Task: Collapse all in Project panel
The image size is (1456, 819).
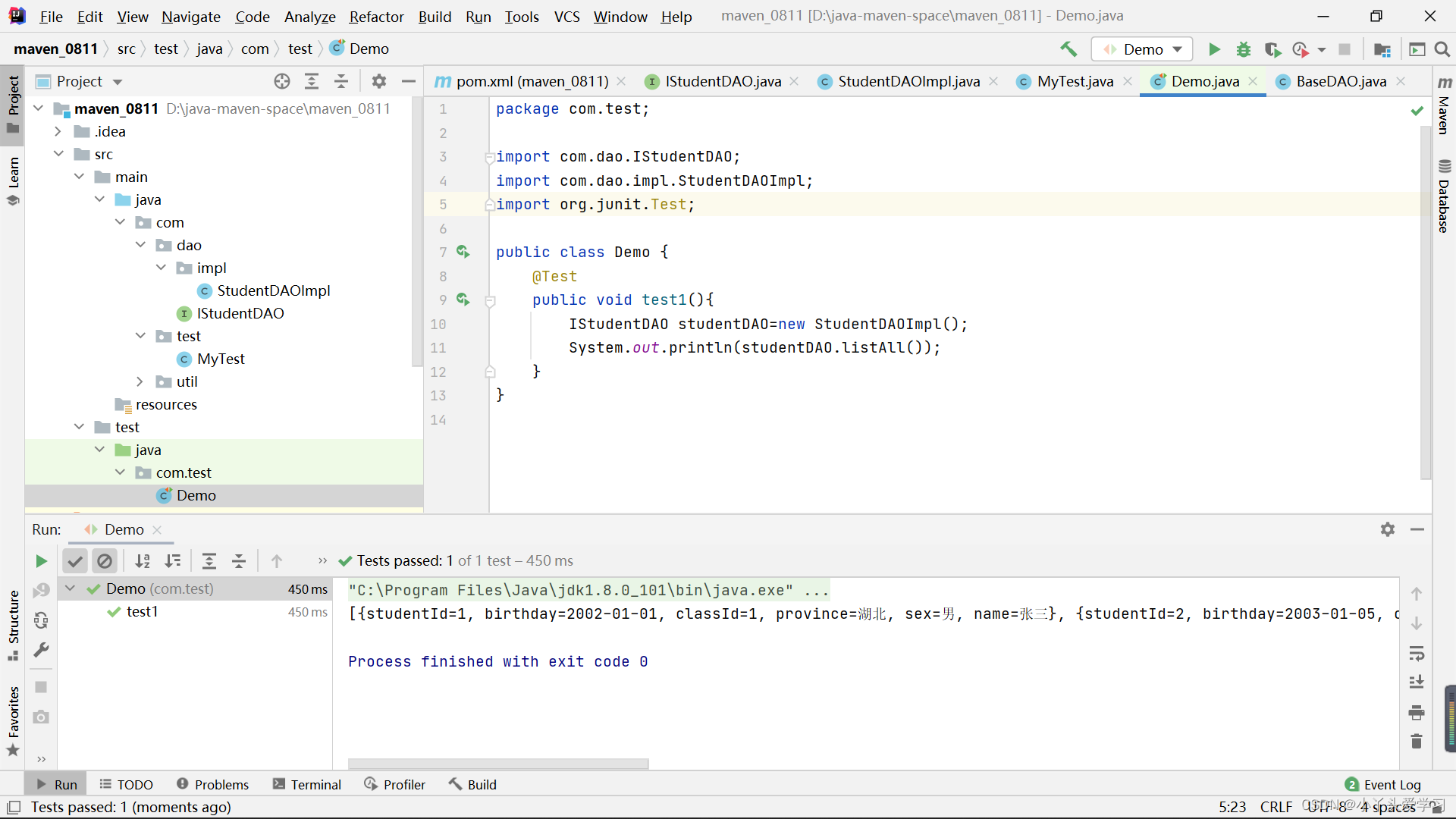Action: click(341, 81)
